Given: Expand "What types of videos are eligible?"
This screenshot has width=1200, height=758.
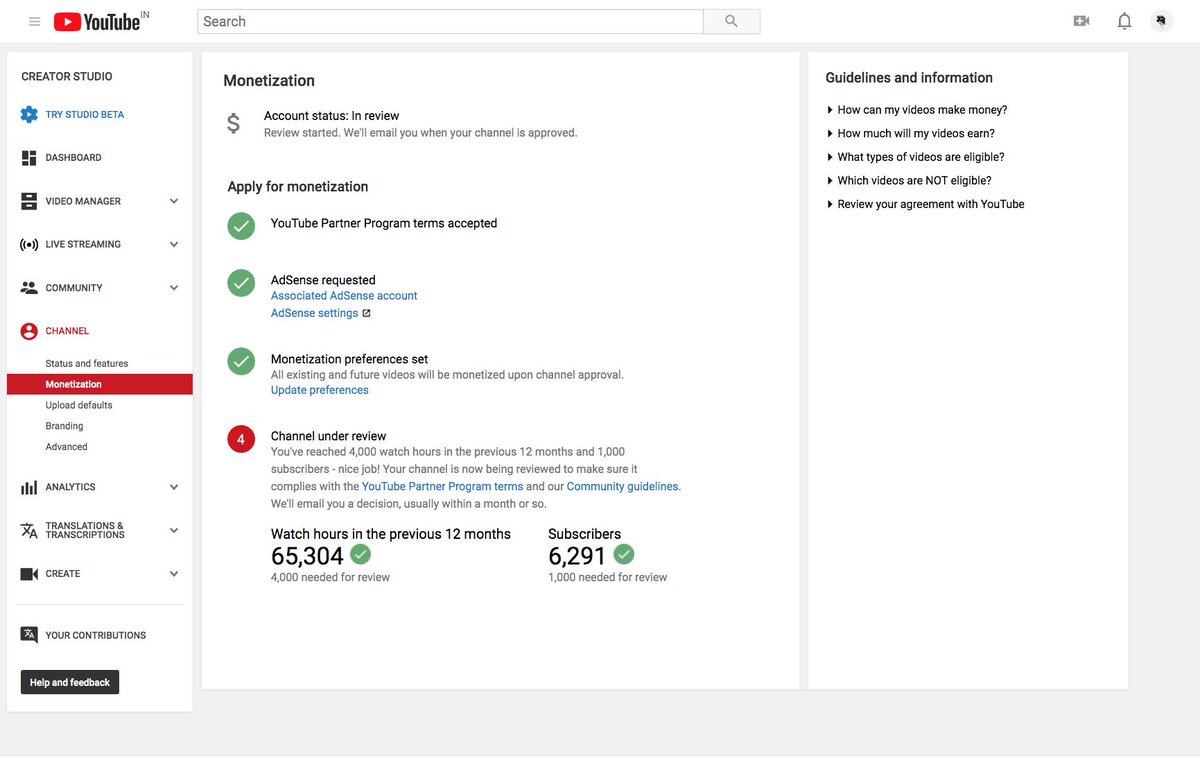Looking at the screenshot, I should pos(915,157).
